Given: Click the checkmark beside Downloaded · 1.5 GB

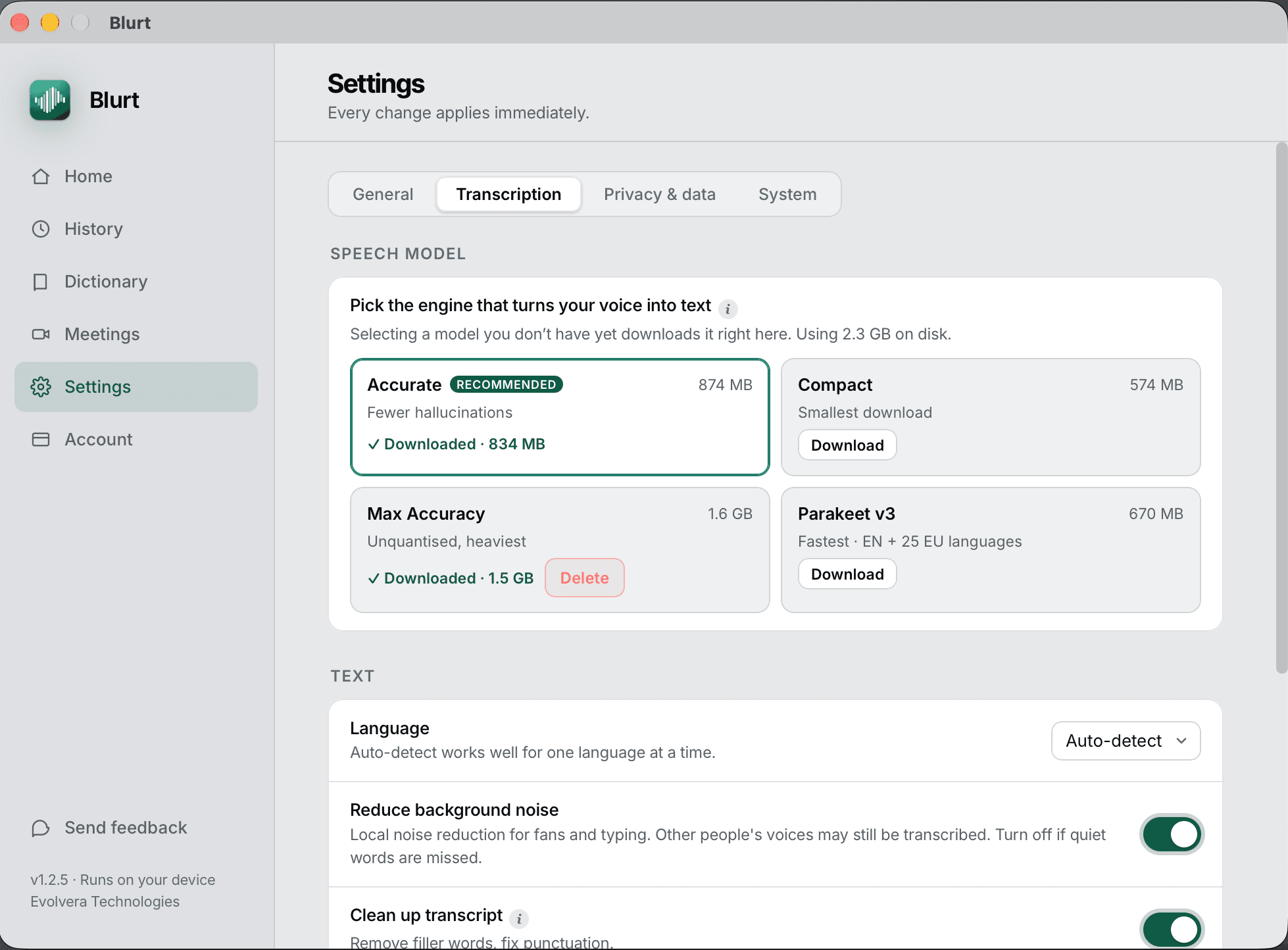Looking at the screenshot, I should pos(374,579).
